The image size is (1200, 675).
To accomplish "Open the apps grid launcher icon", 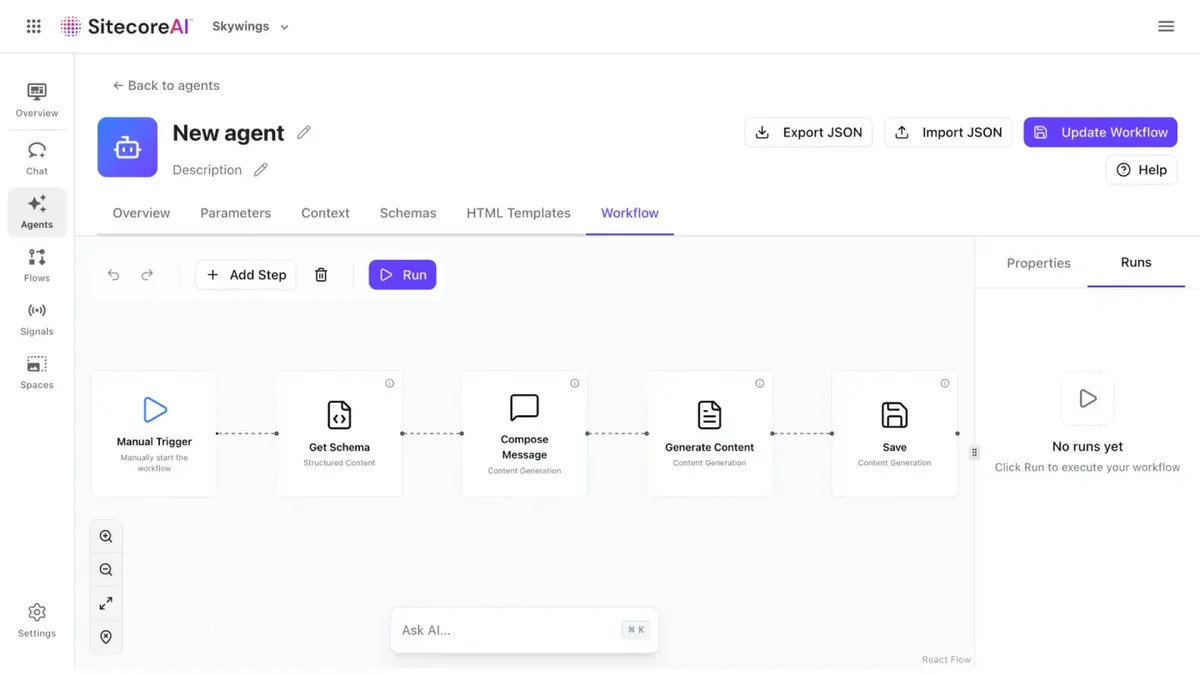I will point(33,27).
